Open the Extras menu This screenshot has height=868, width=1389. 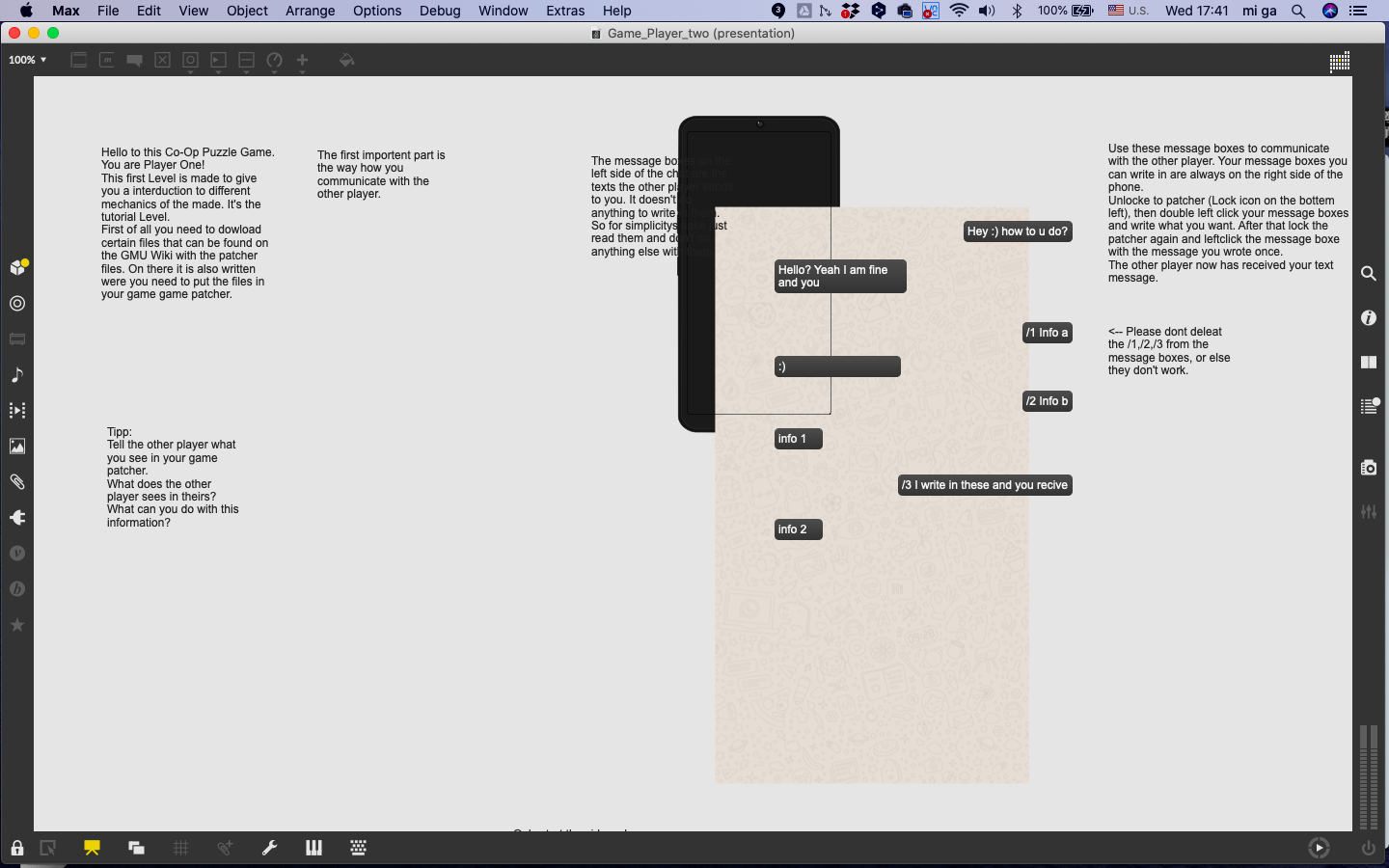point(565,11)
